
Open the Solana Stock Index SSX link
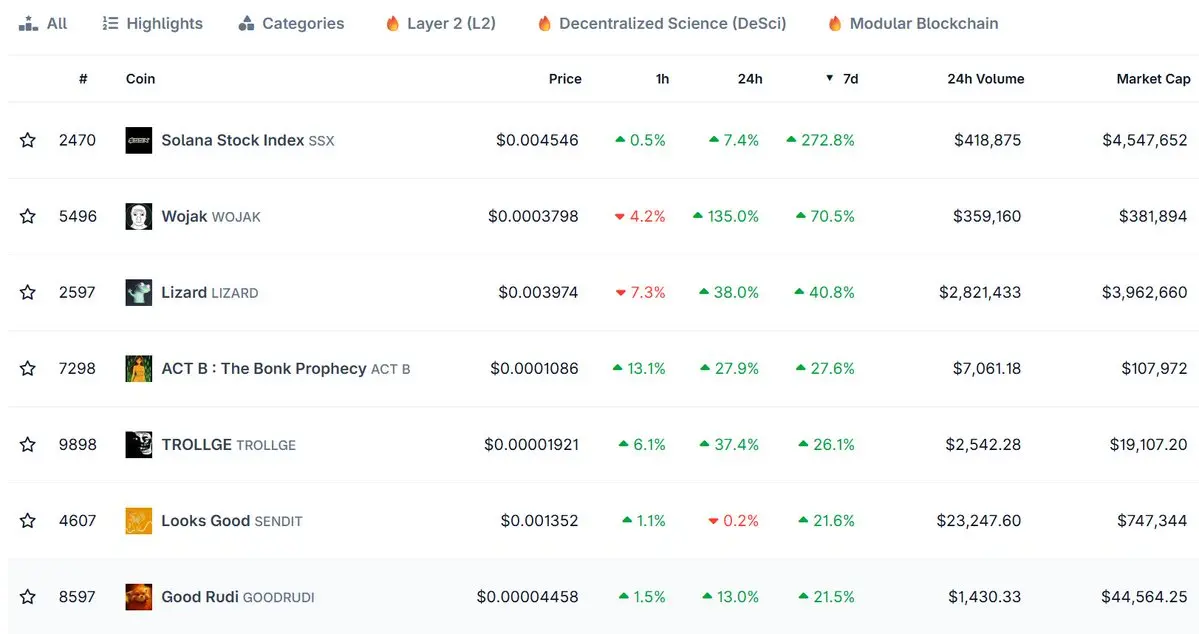coord(248,140)
